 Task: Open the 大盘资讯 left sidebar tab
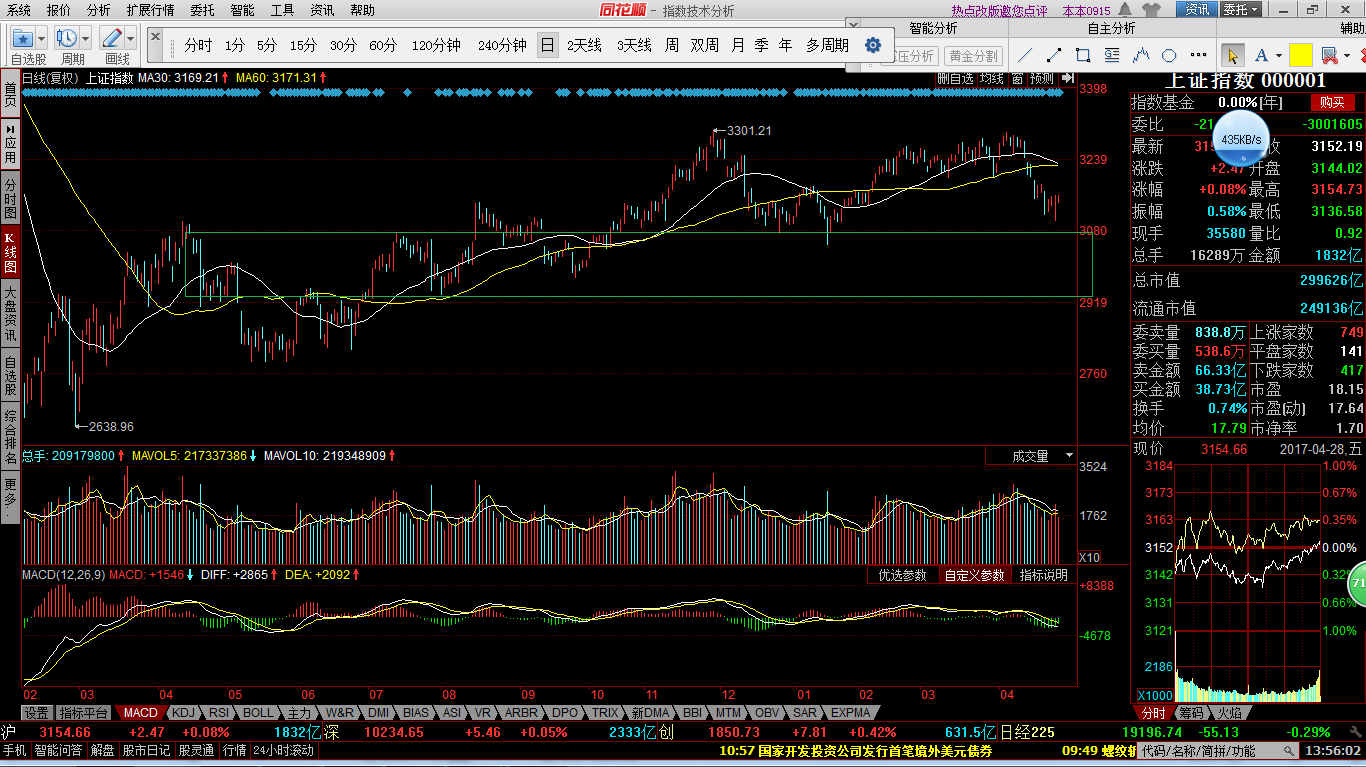click(10, 315)
